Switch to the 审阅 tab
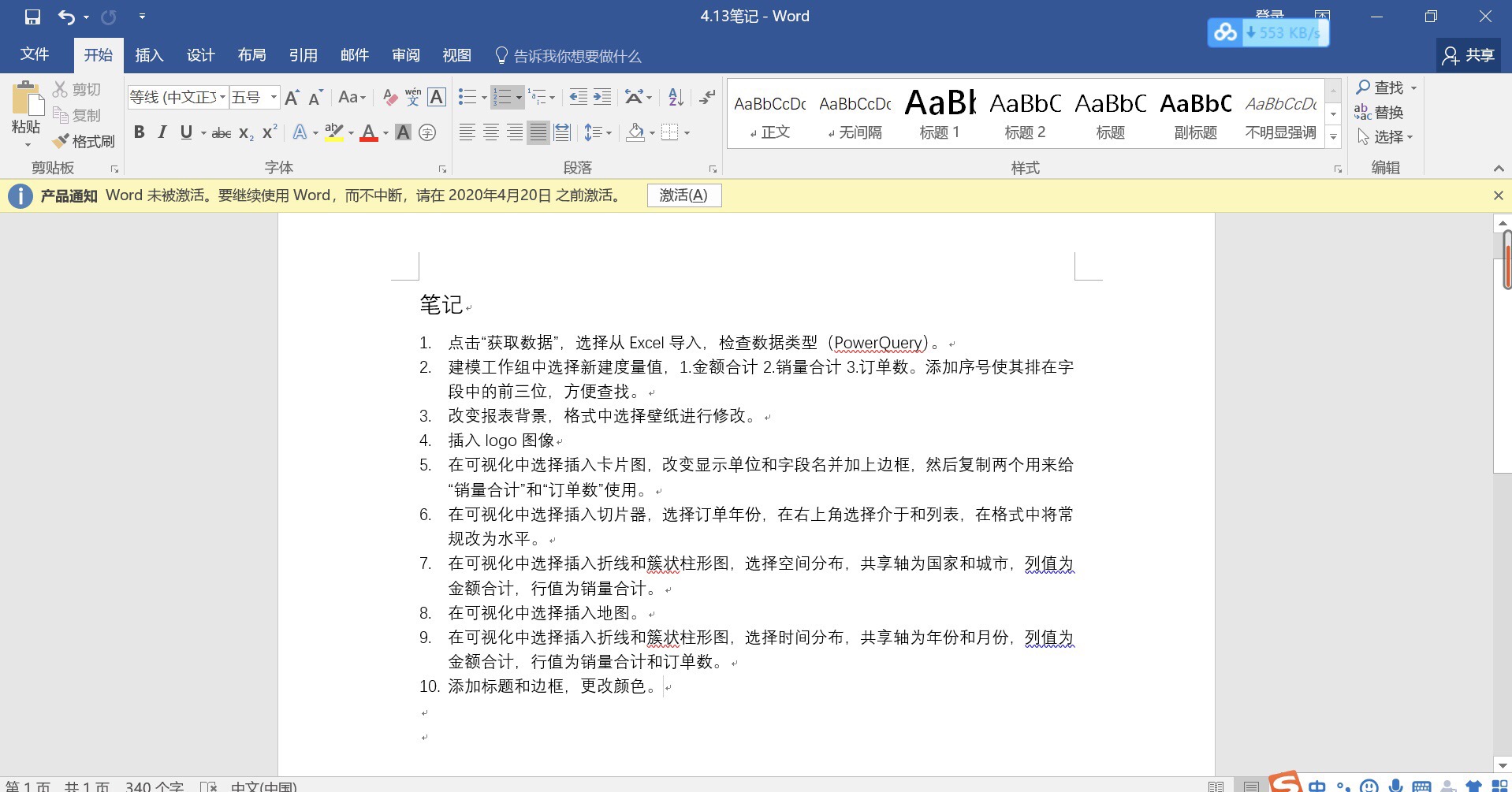This screenshot has height=792, width=1512. coord(405,55)
